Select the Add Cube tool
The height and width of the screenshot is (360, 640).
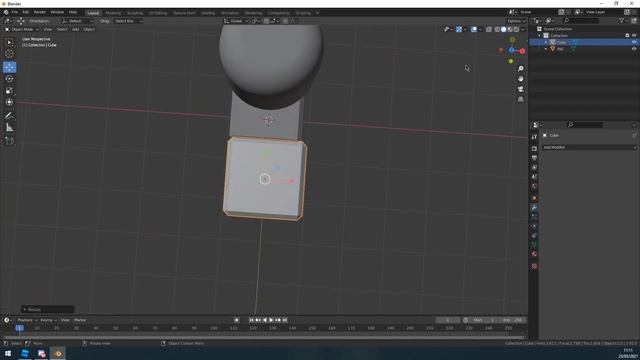click(9, 141)
